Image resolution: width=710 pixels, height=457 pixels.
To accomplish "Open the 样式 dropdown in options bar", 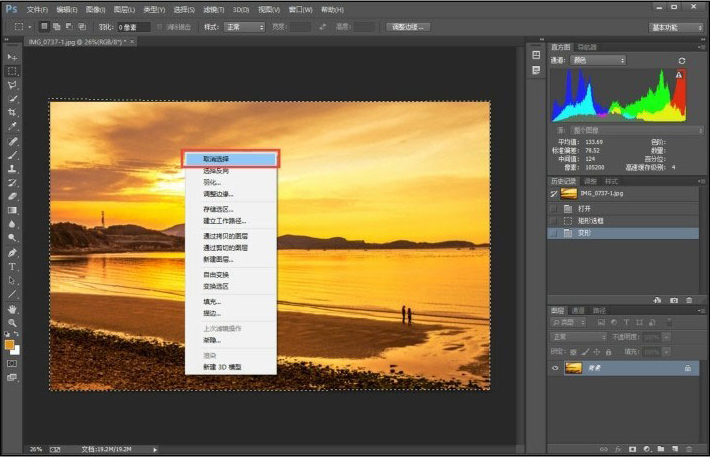I will pyautogui.click(x=243, y=27).
